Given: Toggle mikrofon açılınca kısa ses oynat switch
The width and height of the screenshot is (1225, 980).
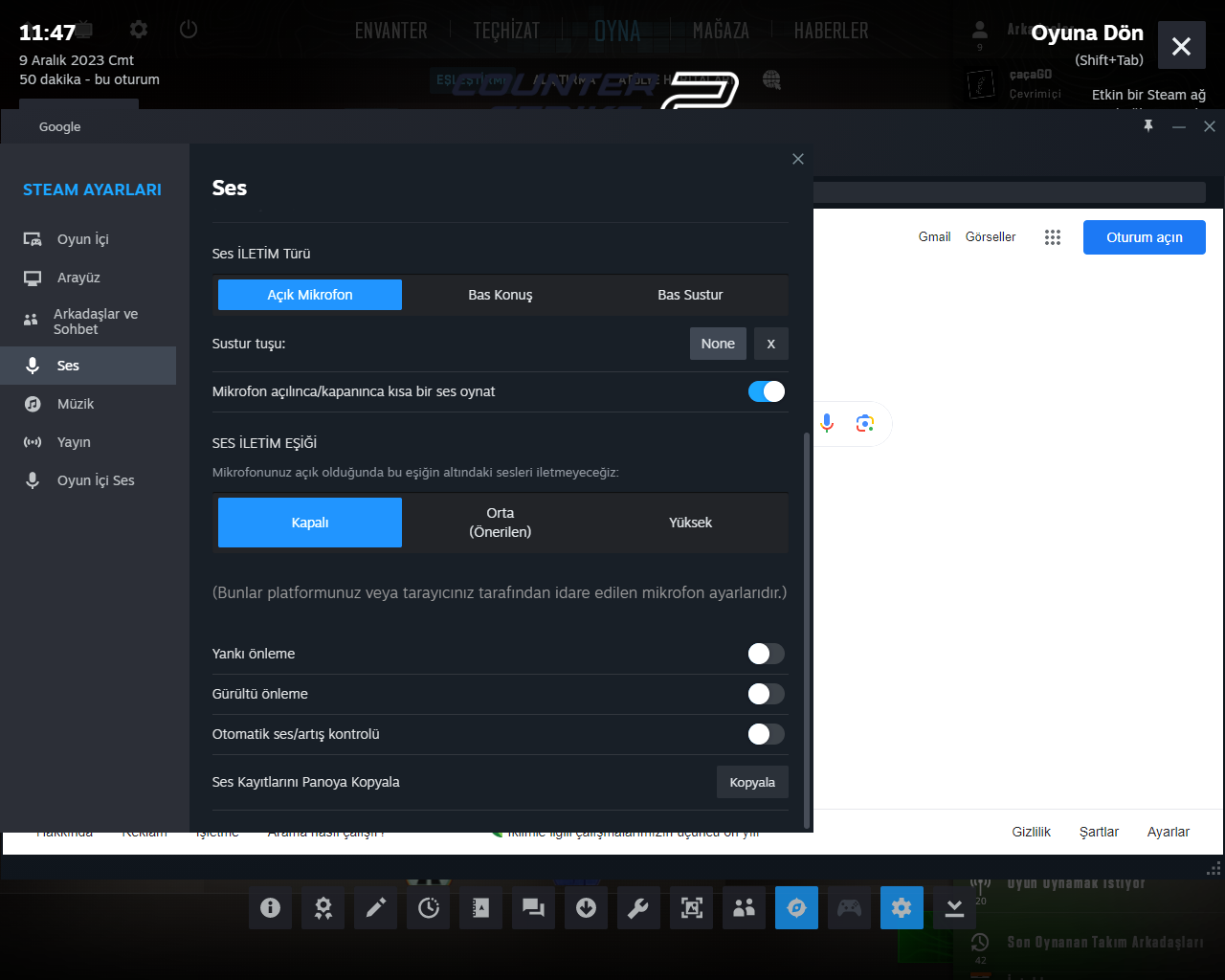Looking at the screenshot, I should (767, 391).
